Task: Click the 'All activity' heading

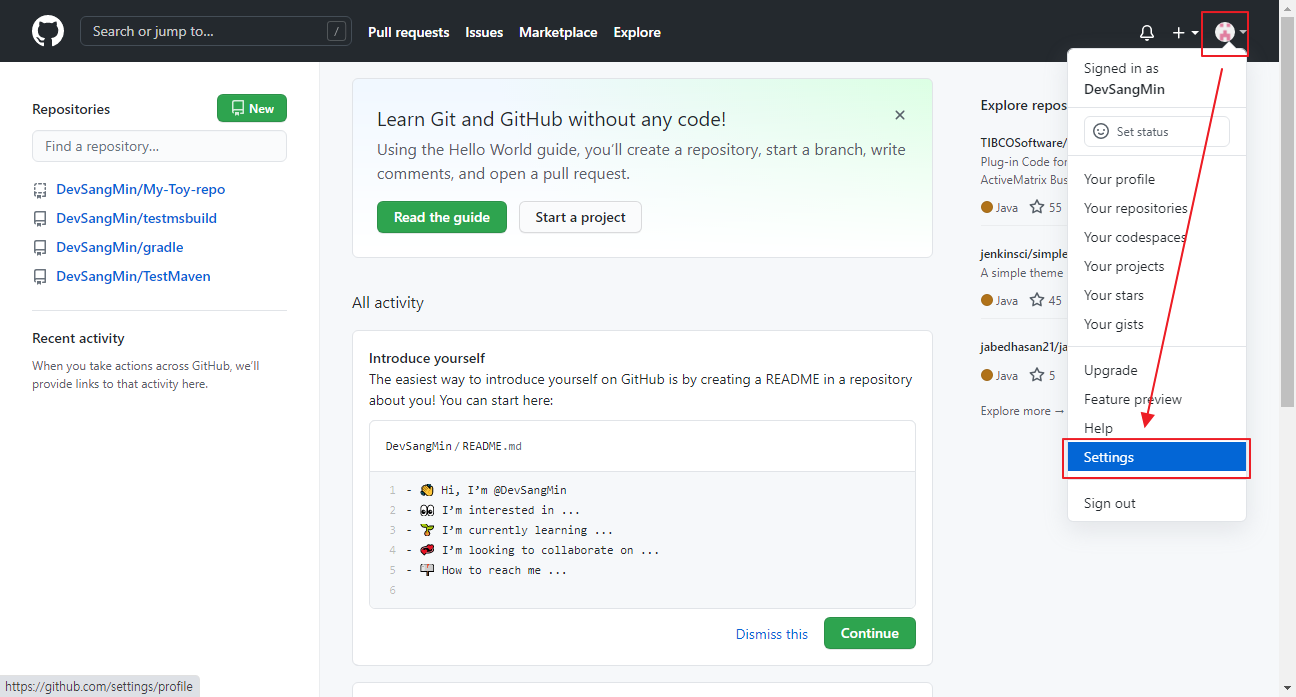Action: pyautogui.click(x=388, y=302)
